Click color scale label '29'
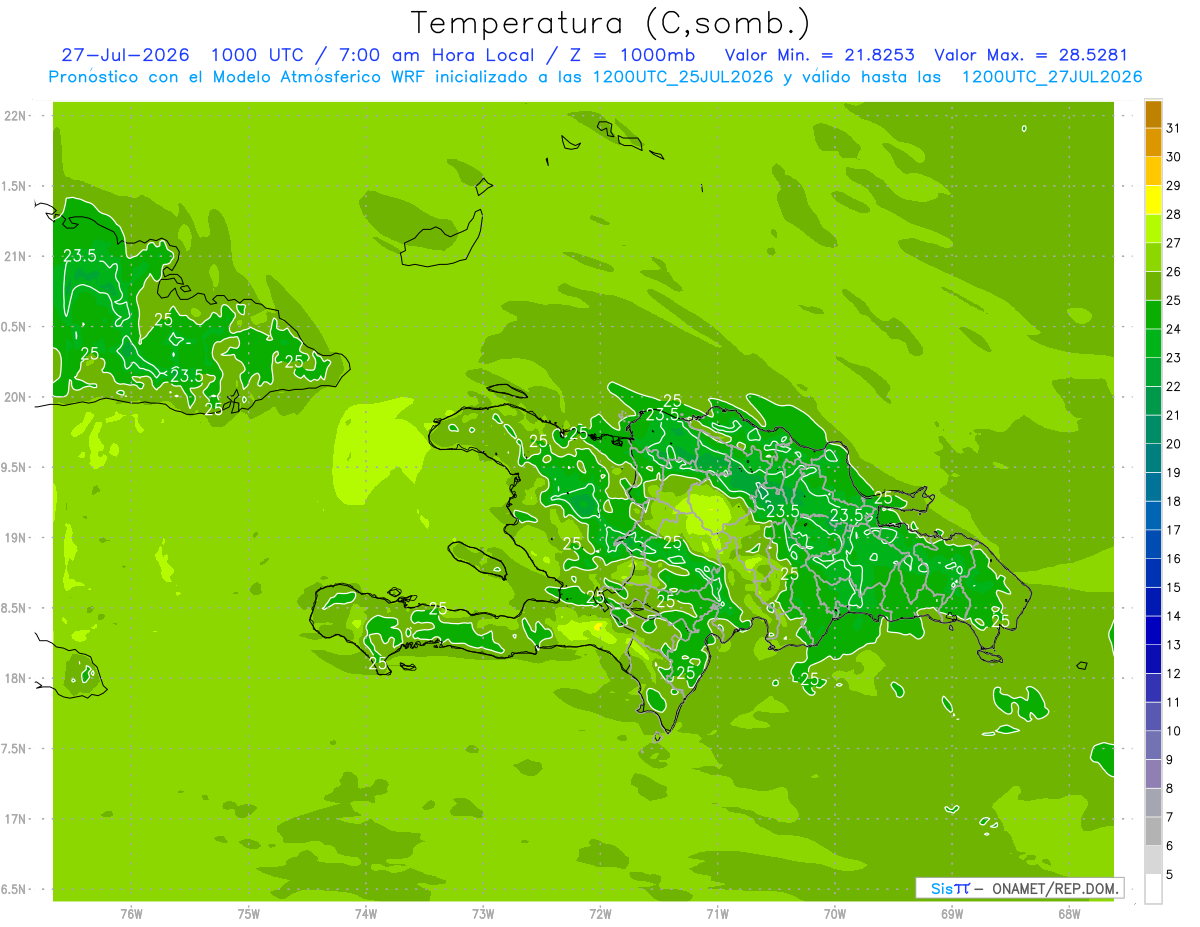 (1174, 185)
